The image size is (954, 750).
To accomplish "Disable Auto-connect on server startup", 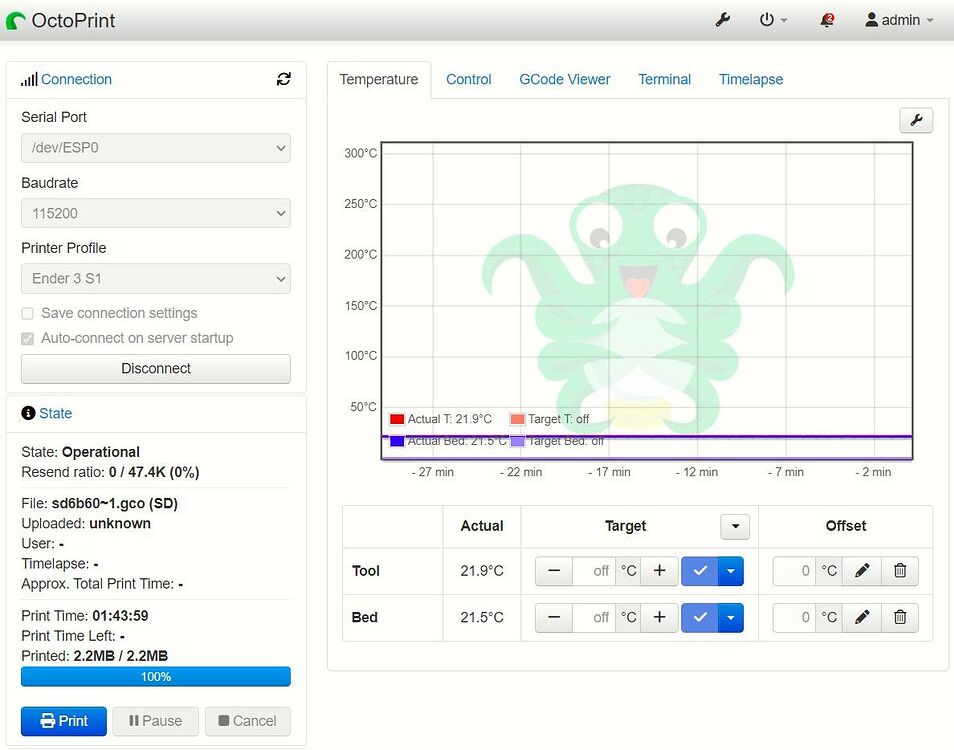I will click(27, 338).
